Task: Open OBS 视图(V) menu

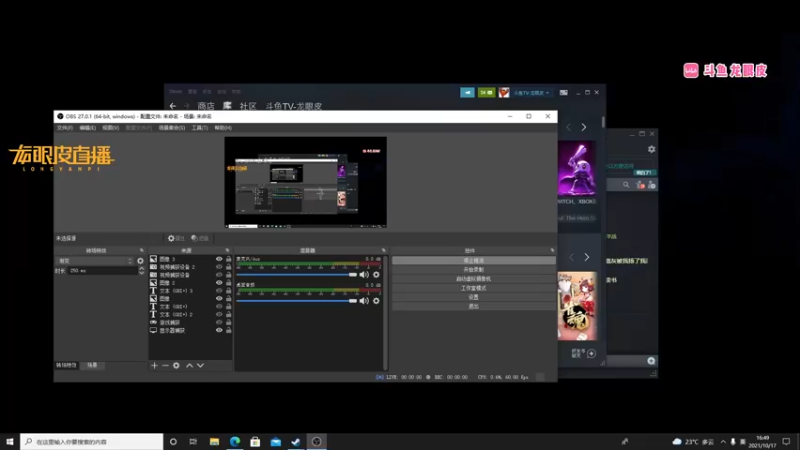Action: click(x=110, y=128)
